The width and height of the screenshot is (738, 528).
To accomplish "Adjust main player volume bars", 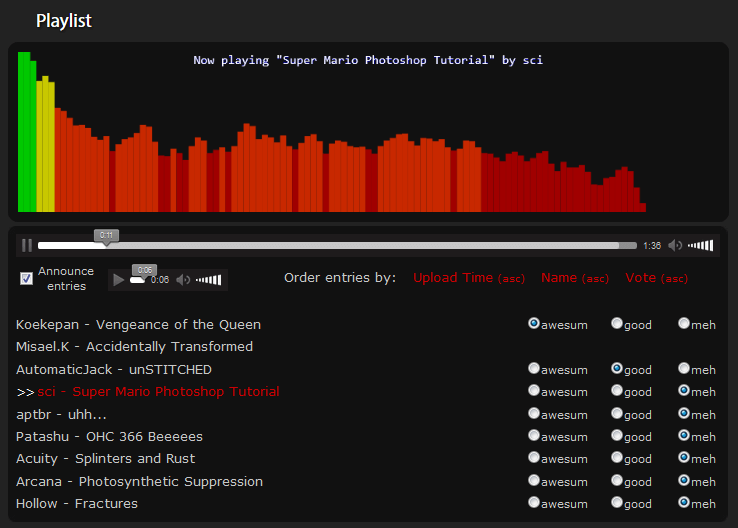I will pos(700,245).
